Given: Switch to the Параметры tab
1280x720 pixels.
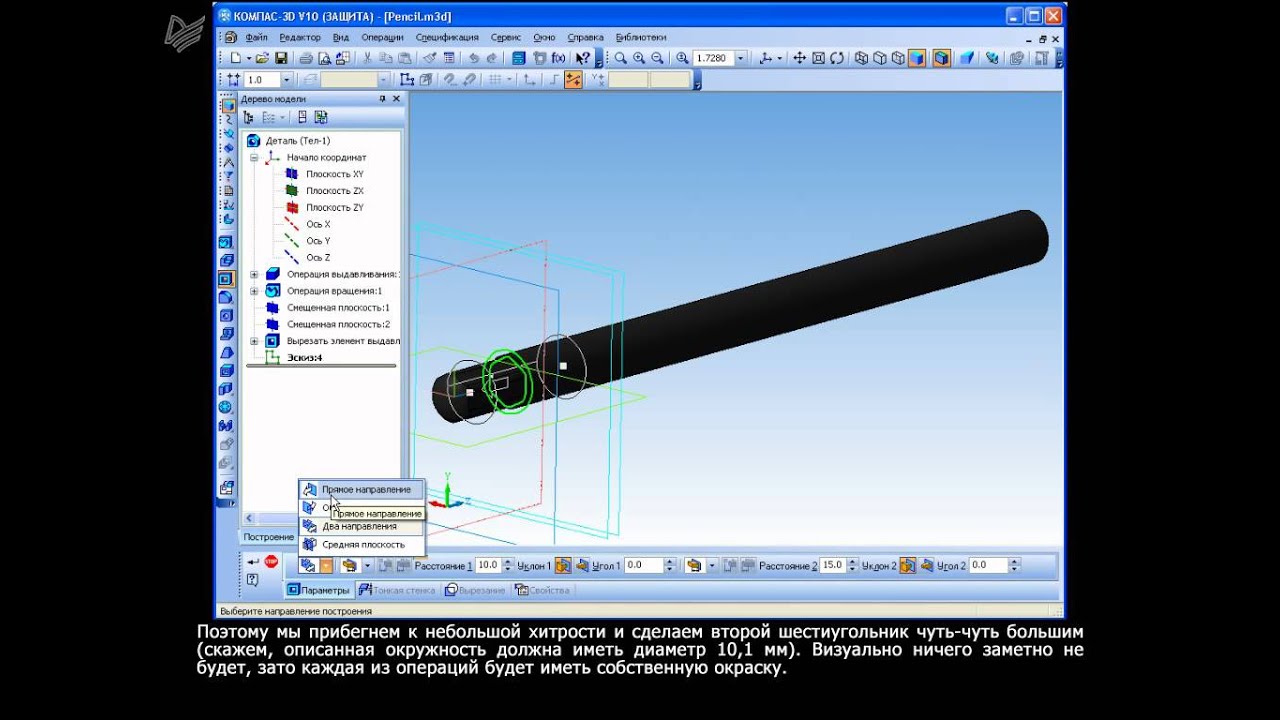Looking at the screenshot, I should pyautogui.click(x=318, y=590).
